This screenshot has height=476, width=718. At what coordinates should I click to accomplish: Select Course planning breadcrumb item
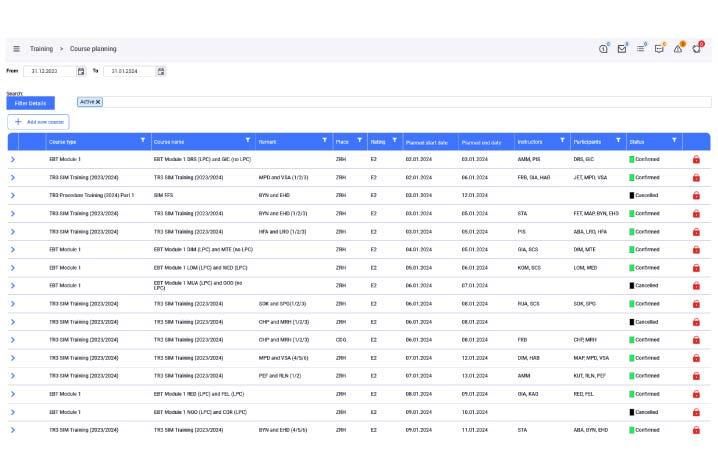[93, 48]
